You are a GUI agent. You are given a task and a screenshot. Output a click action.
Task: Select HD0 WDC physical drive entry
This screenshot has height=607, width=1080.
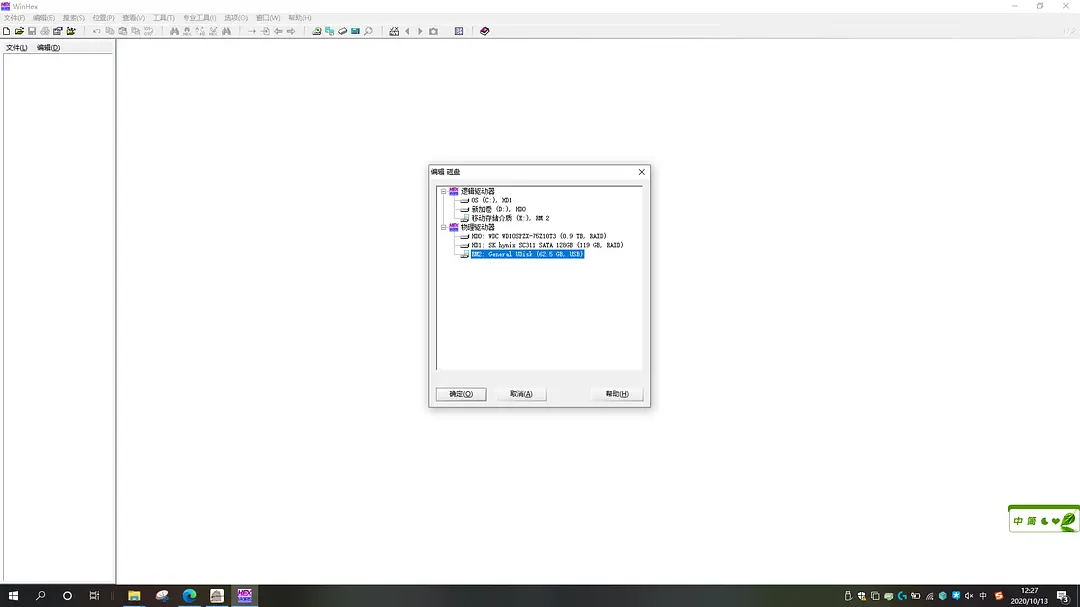point(538,236)
